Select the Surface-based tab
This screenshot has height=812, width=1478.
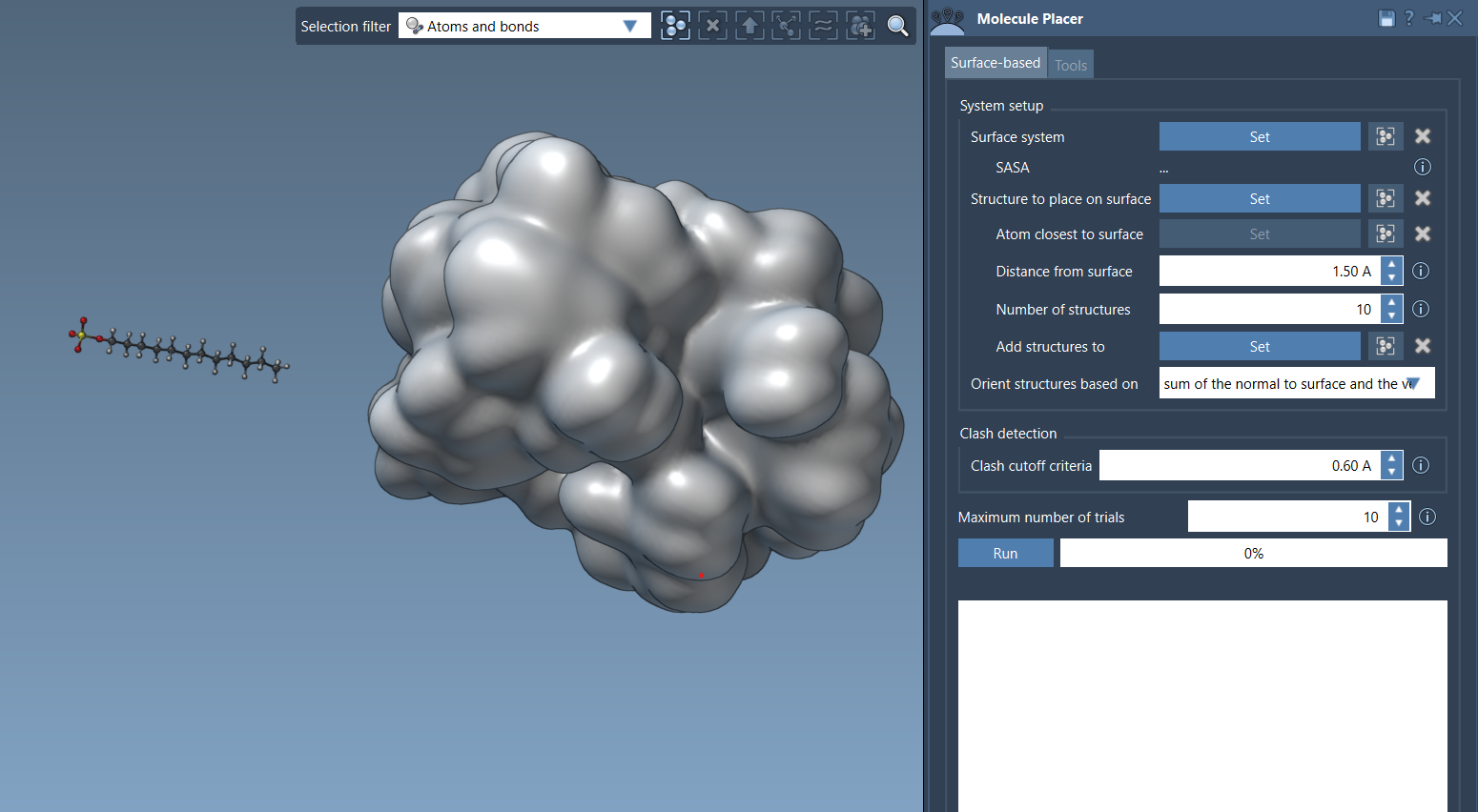[995, 63]
